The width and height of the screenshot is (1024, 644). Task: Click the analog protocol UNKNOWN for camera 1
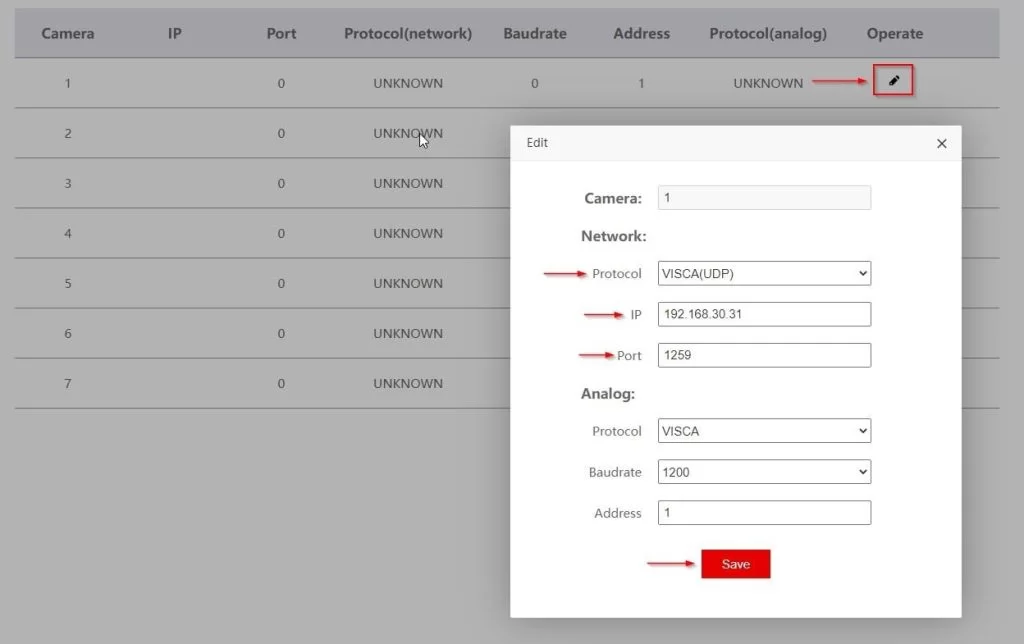[x=768, y=83]
